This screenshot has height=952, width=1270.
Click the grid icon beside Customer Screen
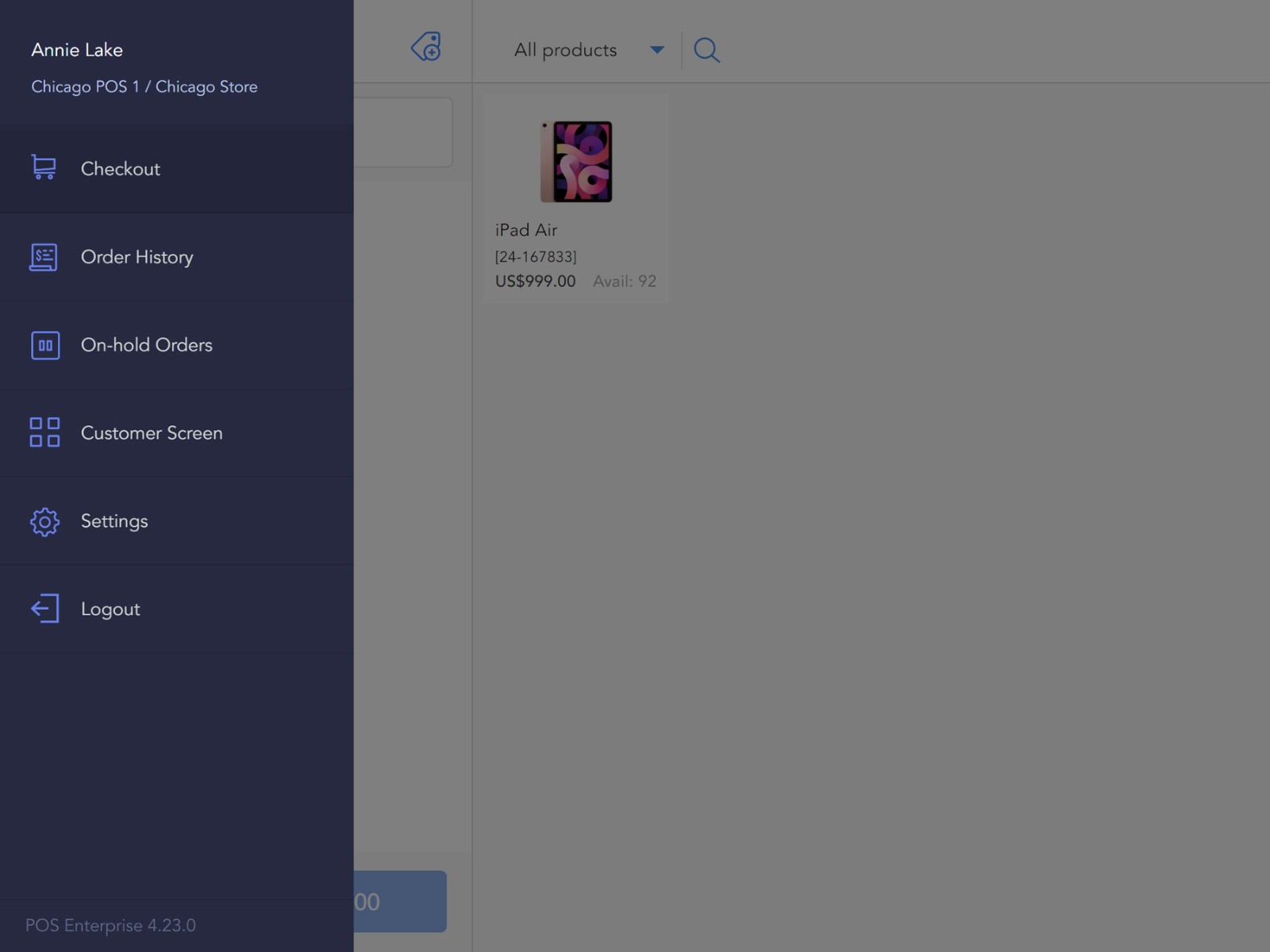[x=44, y=433]
